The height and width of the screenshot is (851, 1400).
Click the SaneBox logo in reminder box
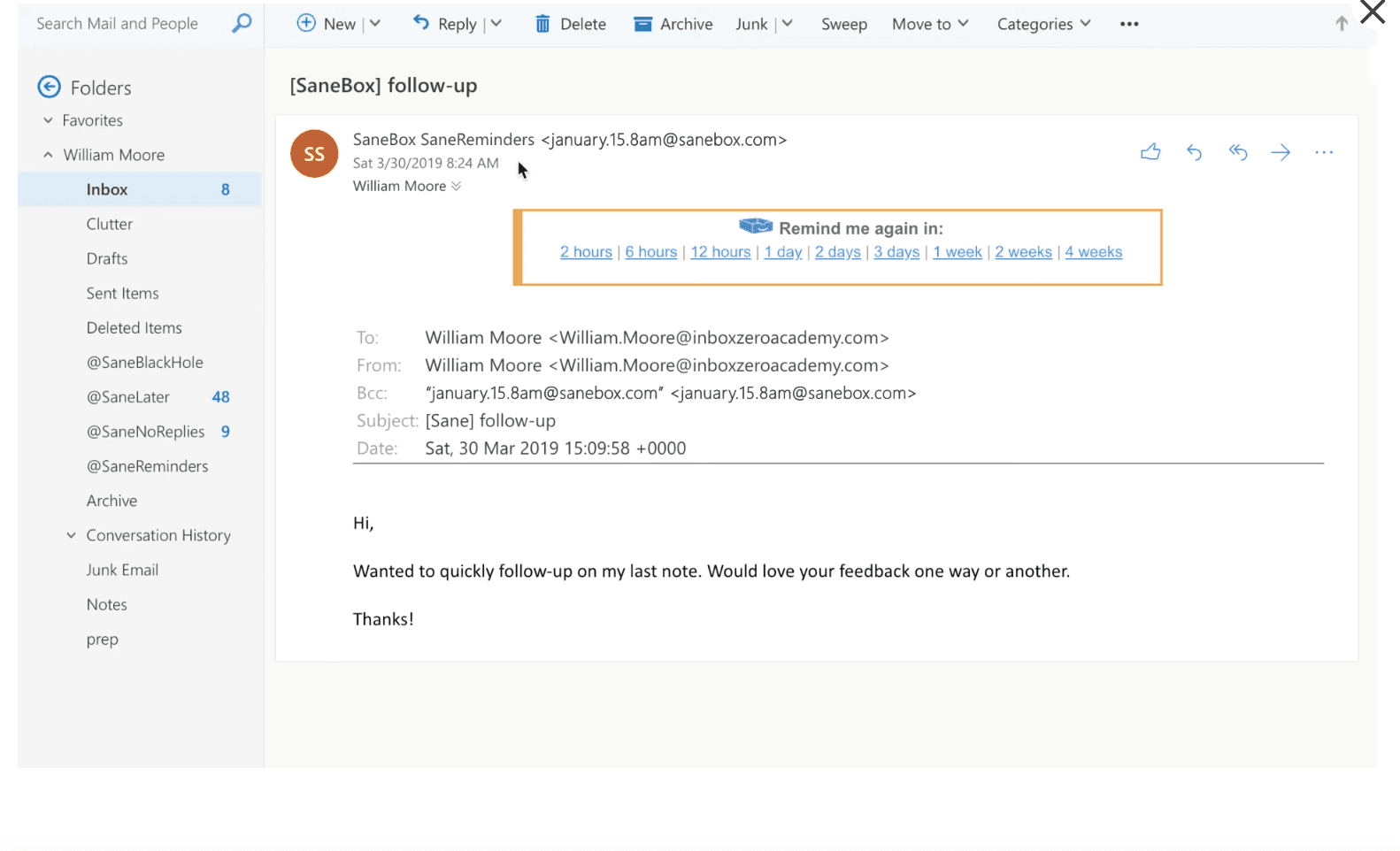756,226
